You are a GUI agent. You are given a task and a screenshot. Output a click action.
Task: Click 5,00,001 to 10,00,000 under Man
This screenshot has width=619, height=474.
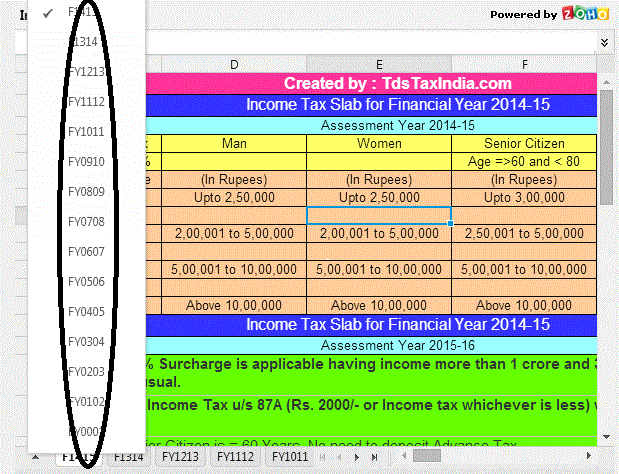(234, 270)
